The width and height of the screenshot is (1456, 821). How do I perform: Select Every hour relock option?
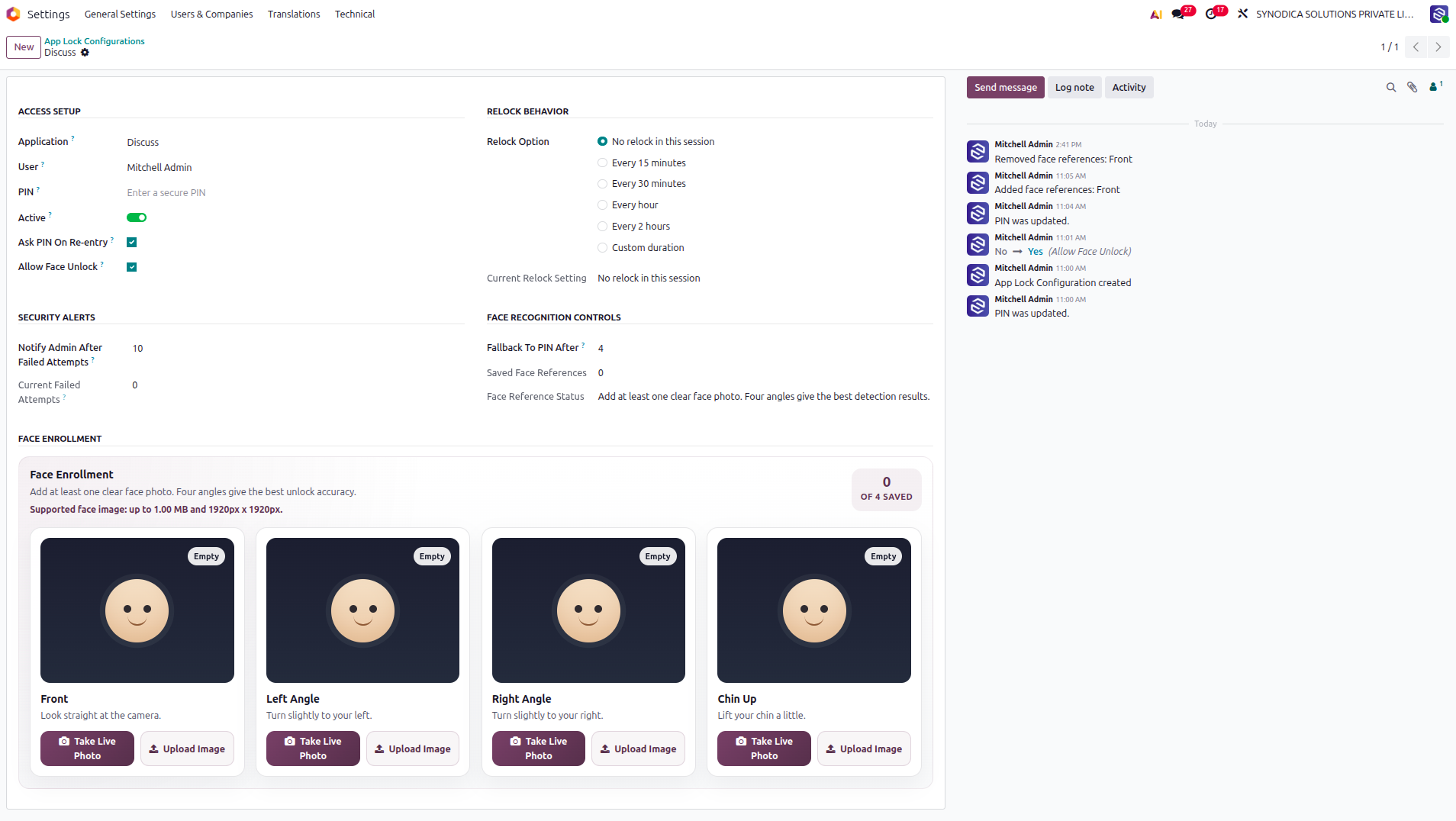coord(602,205)
